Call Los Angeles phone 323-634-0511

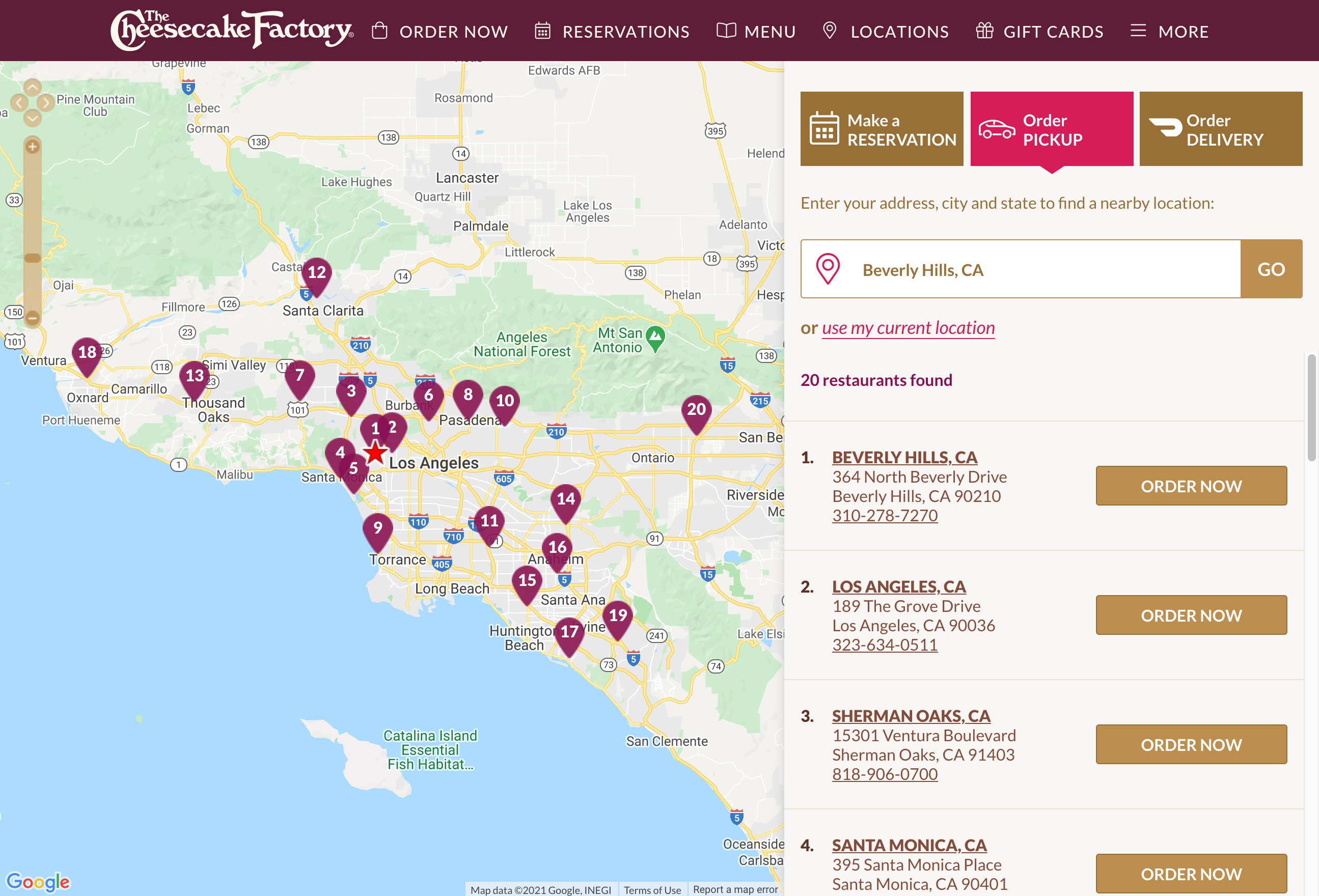(x=885, y=645)
